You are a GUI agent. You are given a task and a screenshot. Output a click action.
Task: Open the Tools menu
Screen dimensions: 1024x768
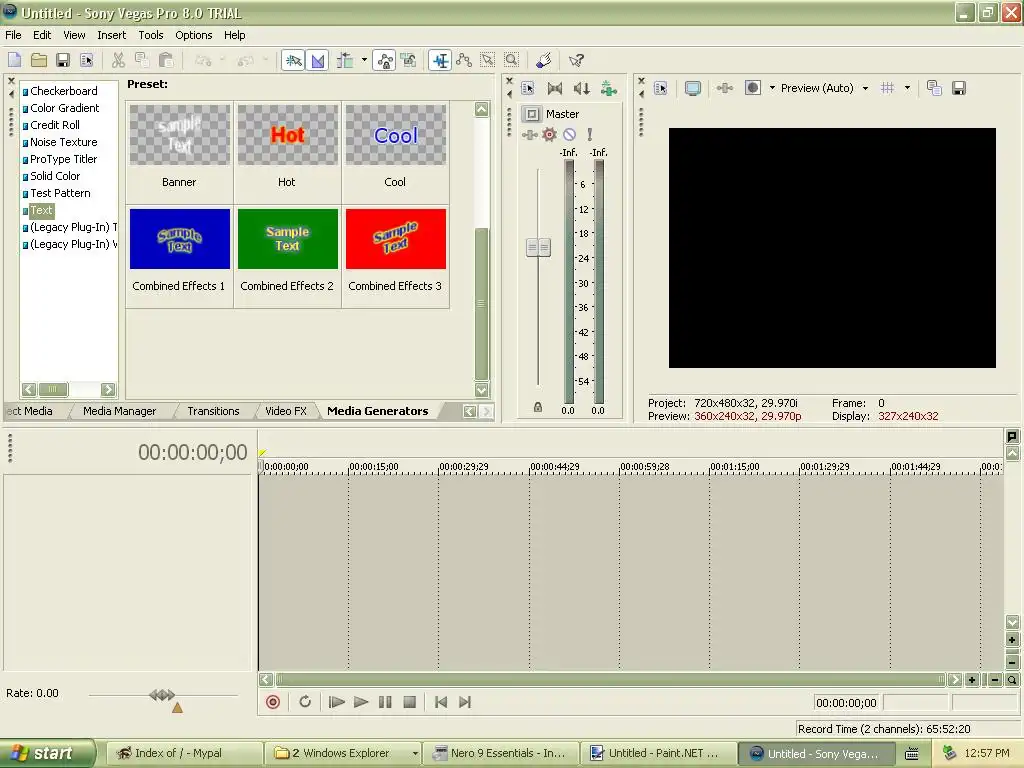point(151,35)
